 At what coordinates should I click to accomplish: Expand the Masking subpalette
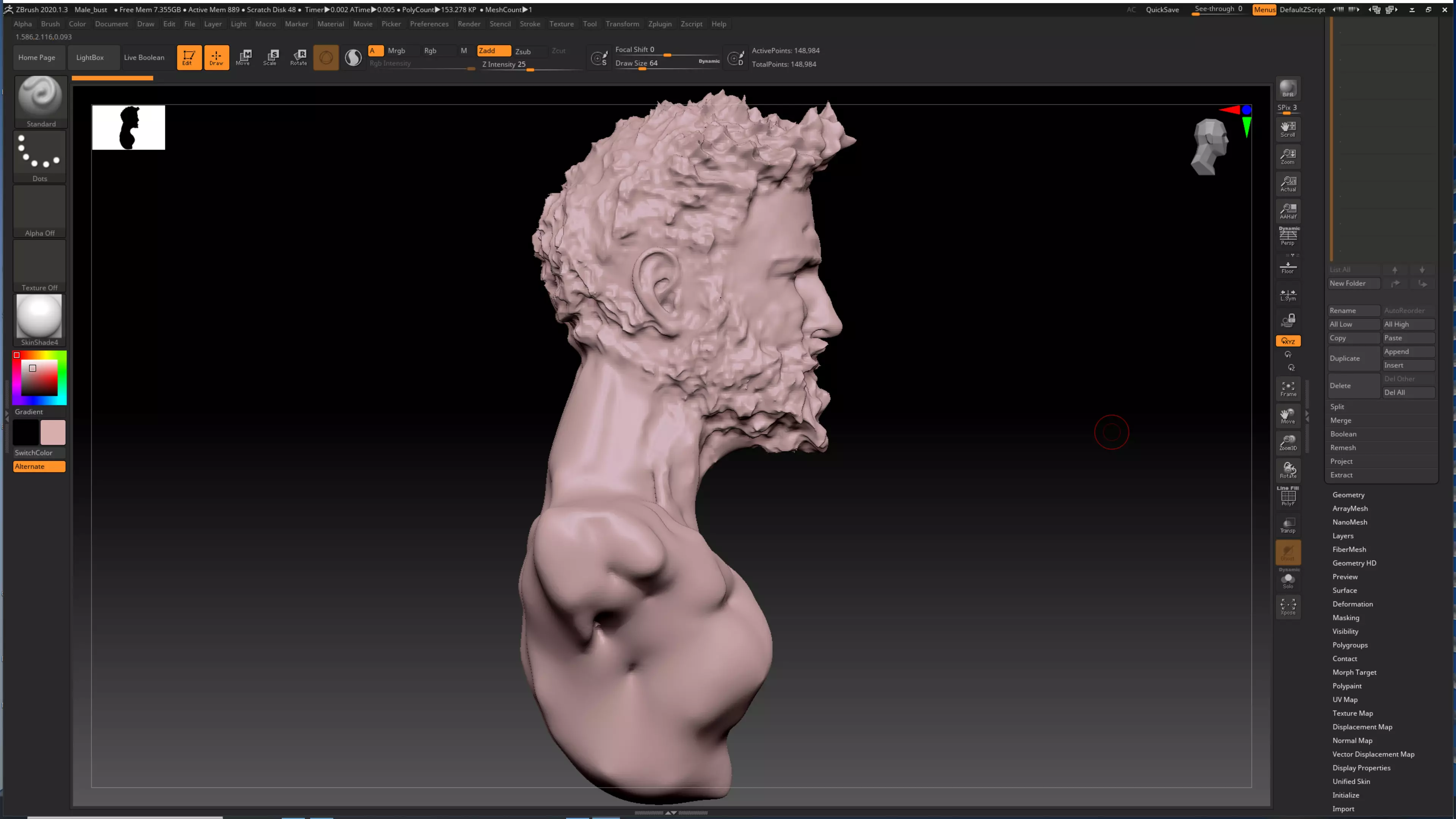[1346, 618]
